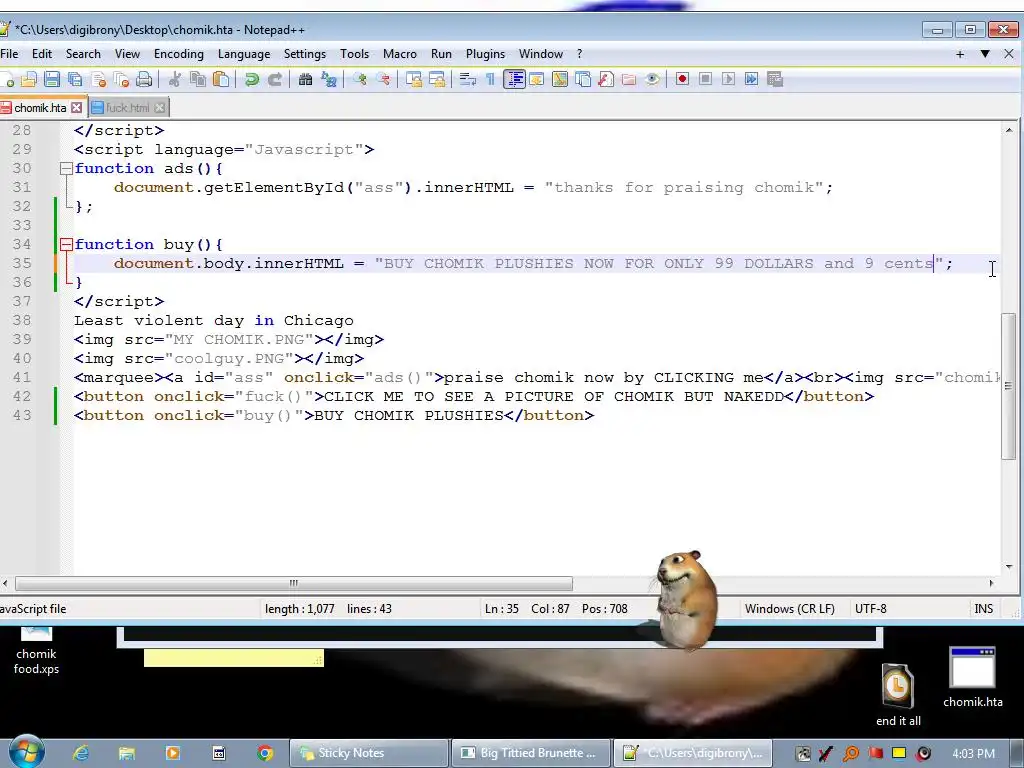Viewport: 1024px width, 768px height.
Task: Open the Search menu
Action: [x=83, y=54]
